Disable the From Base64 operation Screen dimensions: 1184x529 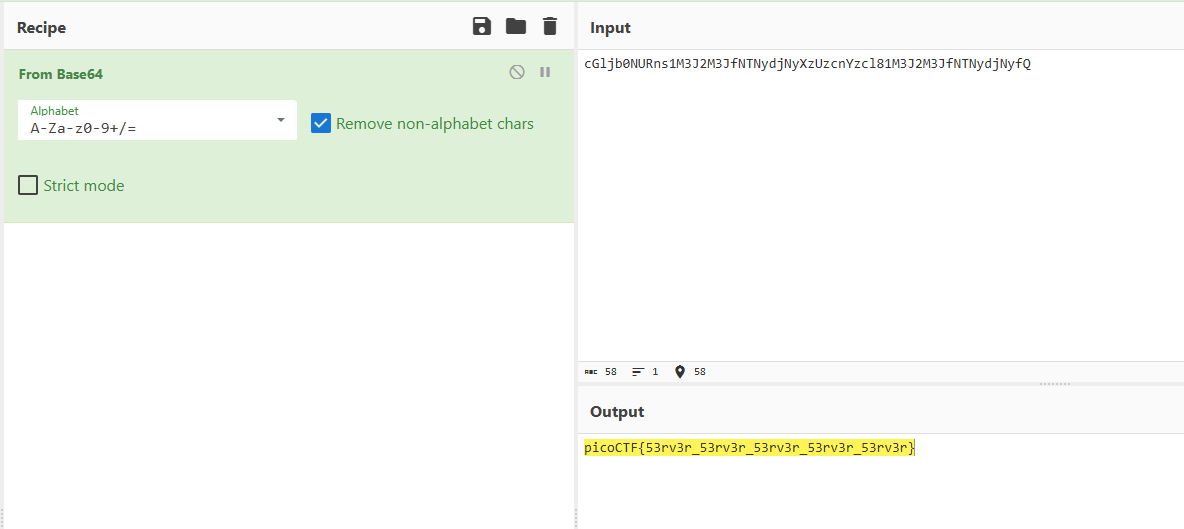(516, 72)
